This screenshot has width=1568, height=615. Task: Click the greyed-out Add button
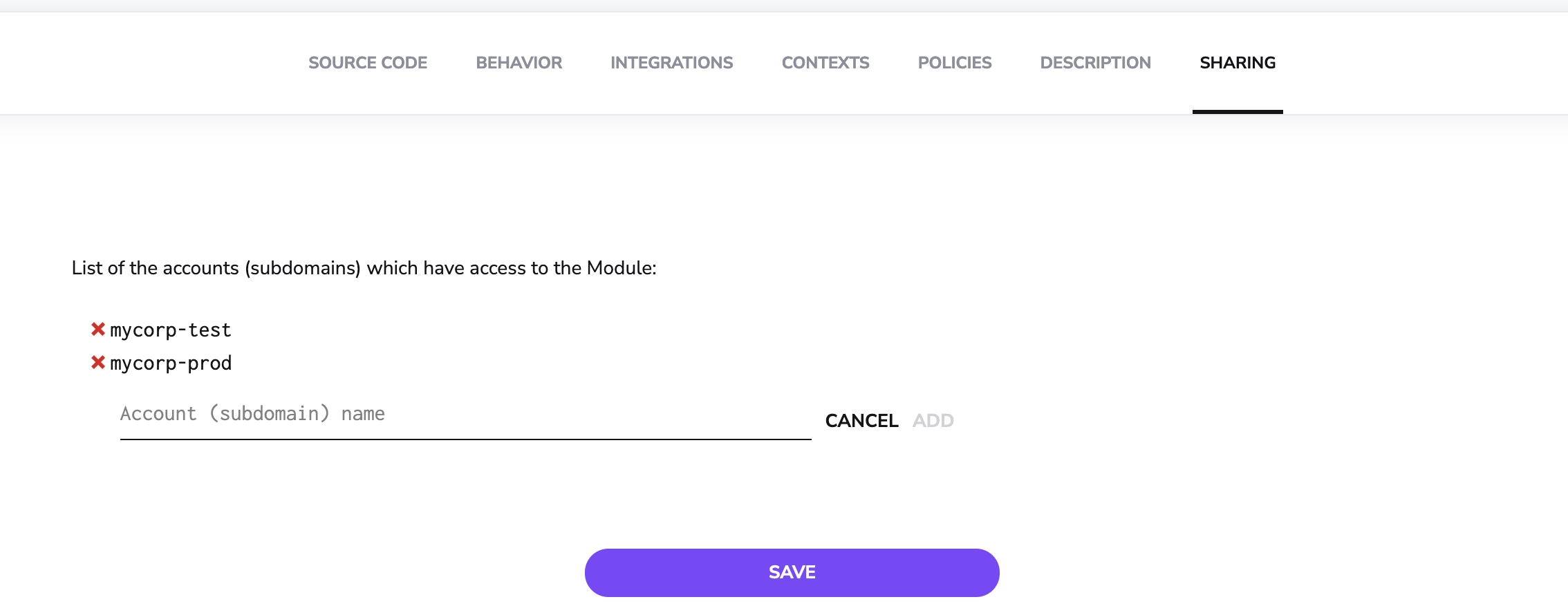(x=933, y=421)
